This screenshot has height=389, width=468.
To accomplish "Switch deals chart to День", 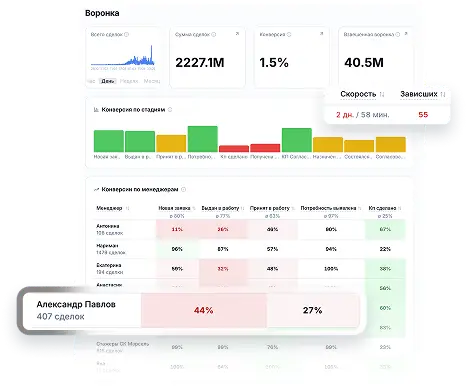I will click(x=107, y=81).
